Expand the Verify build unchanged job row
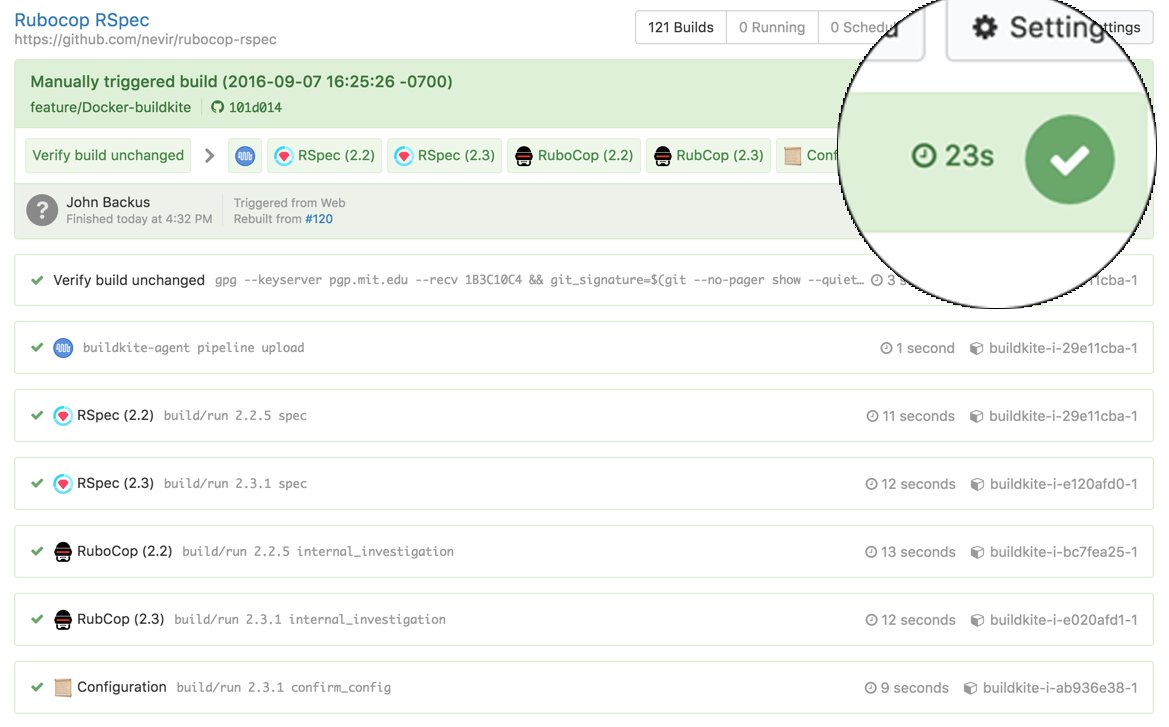The width and height of the screenshot is (1169, 727). [584, 280]
